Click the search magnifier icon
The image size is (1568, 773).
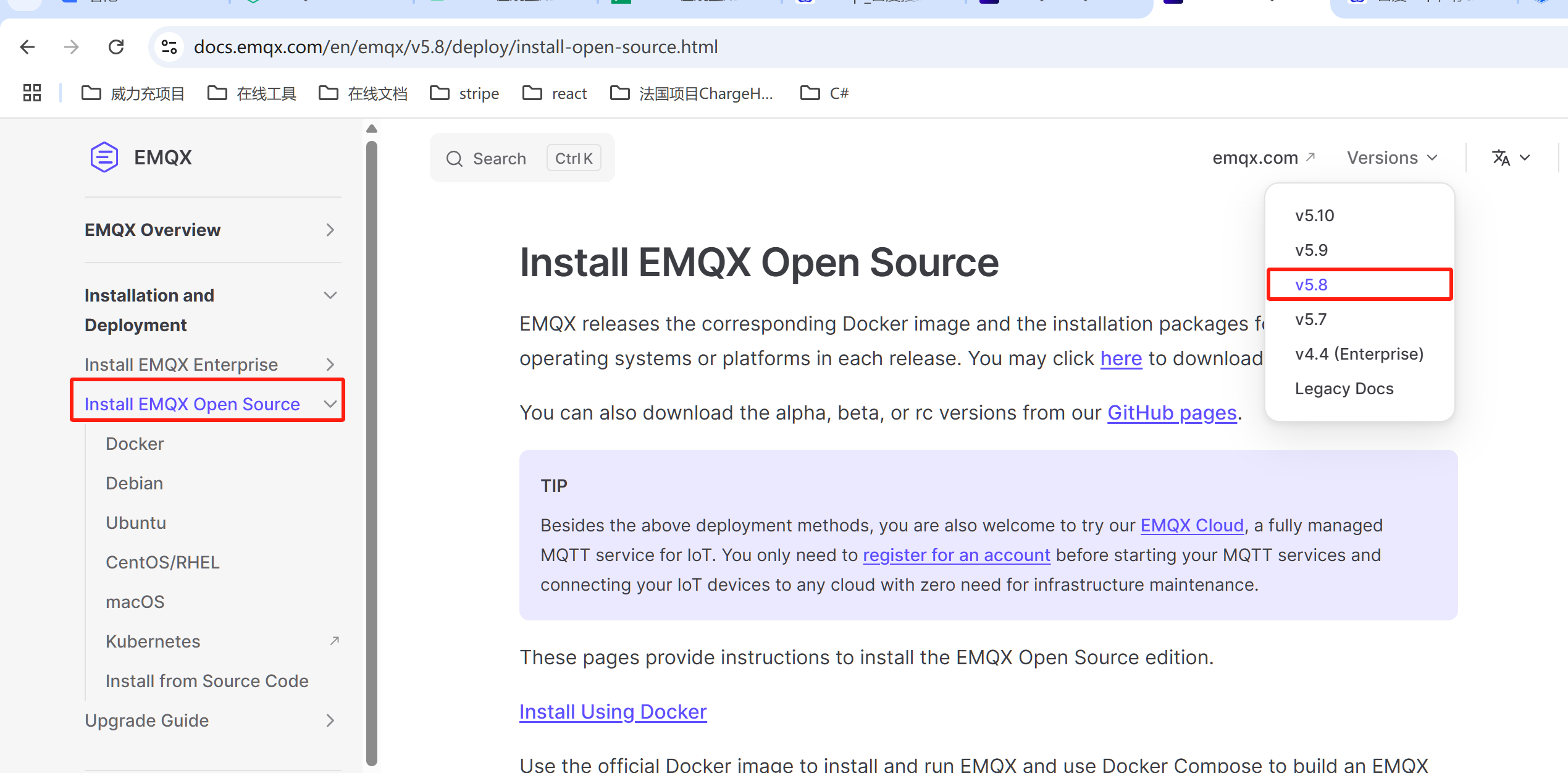click(x=455, y=159)
